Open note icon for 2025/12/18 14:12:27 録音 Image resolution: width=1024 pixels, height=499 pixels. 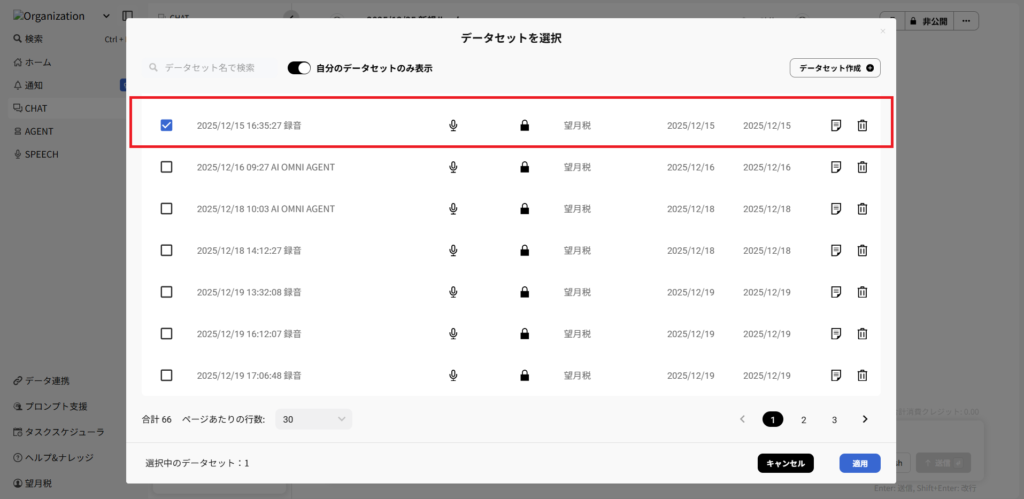[836, 250]
